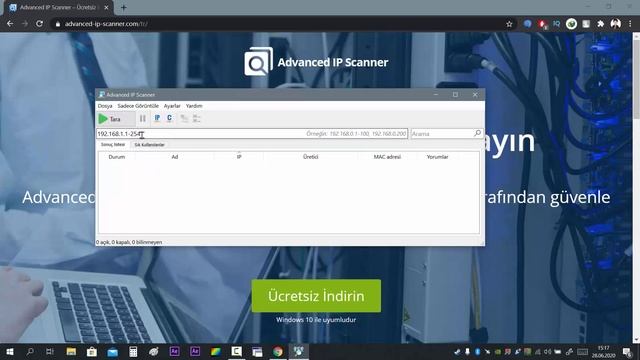
Task: Open the Ayarlar menu
Action: click(172, 106)
